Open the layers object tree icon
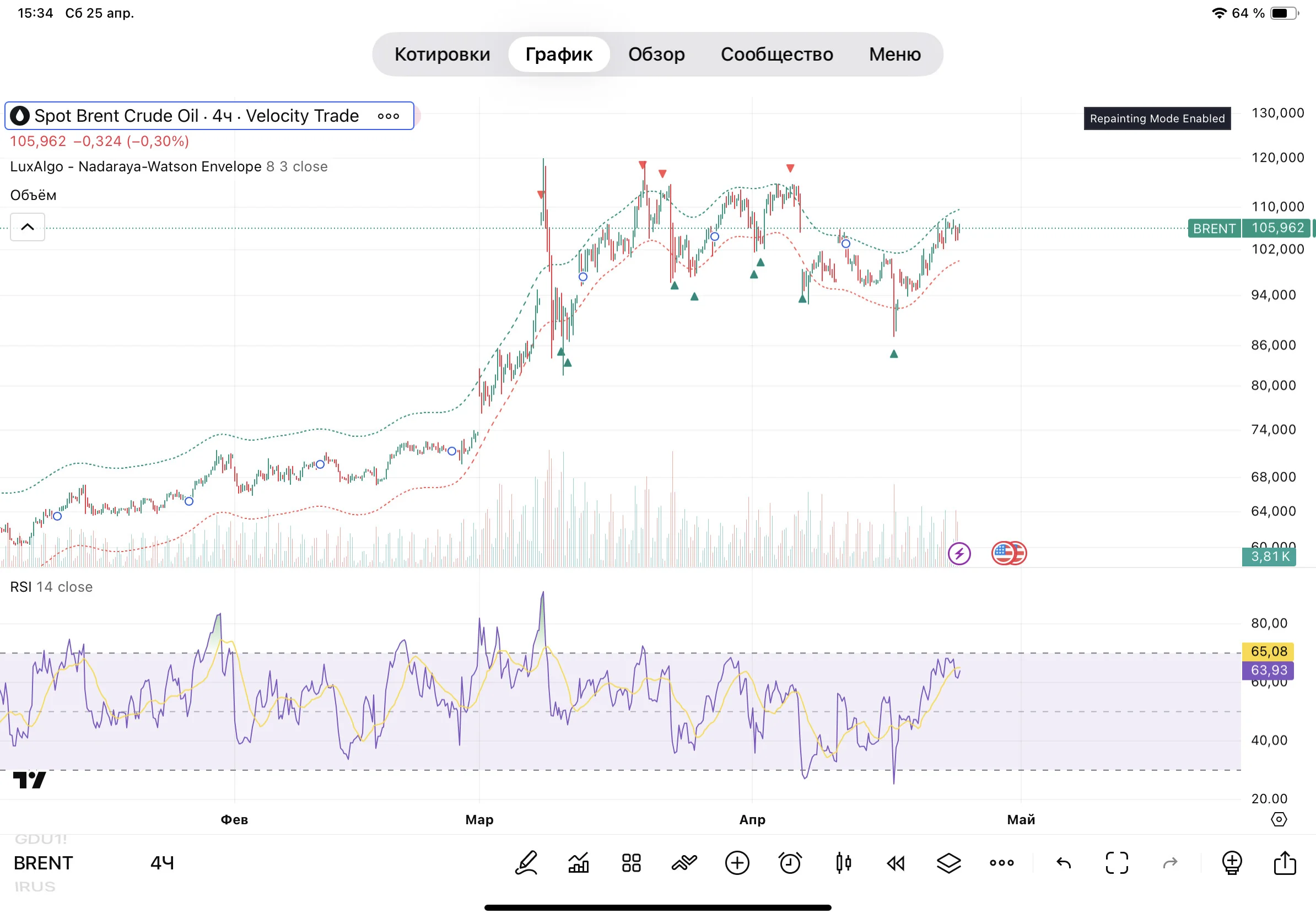Image resolution: width=1316 pixels, height=919 pixels. [x=948, y=863]
